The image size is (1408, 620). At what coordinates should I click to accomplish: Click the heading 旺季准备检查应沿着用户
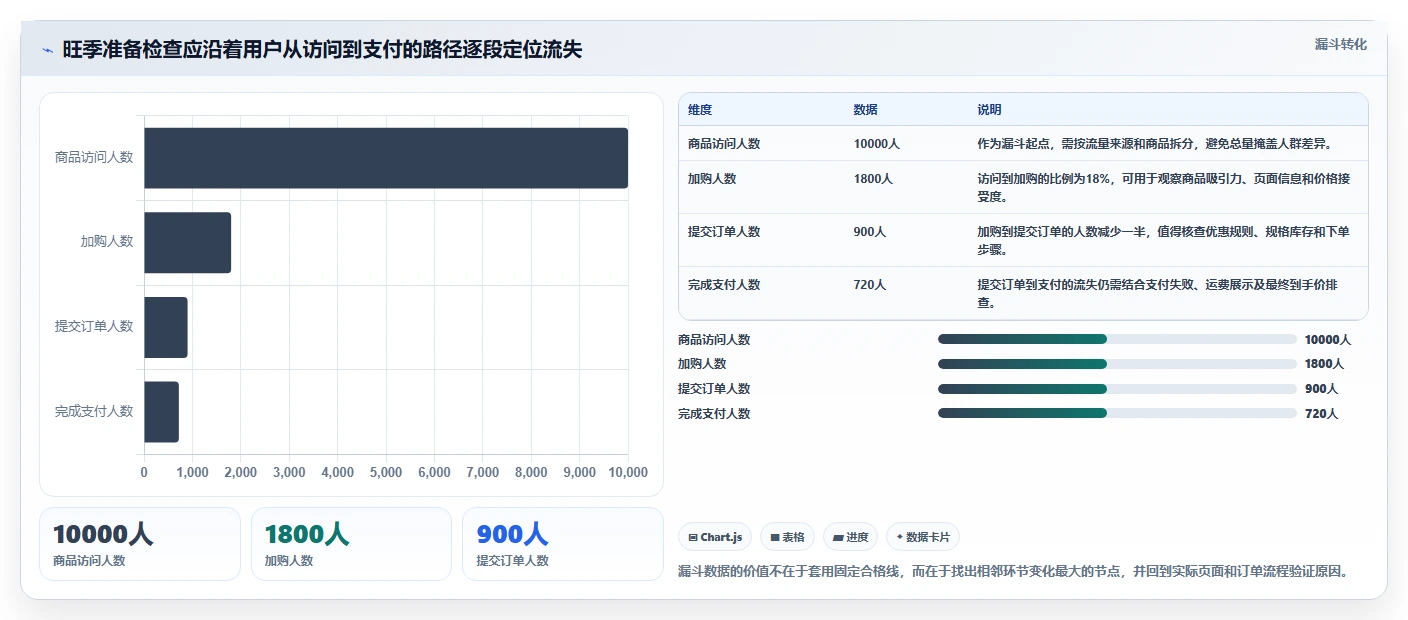322,50
